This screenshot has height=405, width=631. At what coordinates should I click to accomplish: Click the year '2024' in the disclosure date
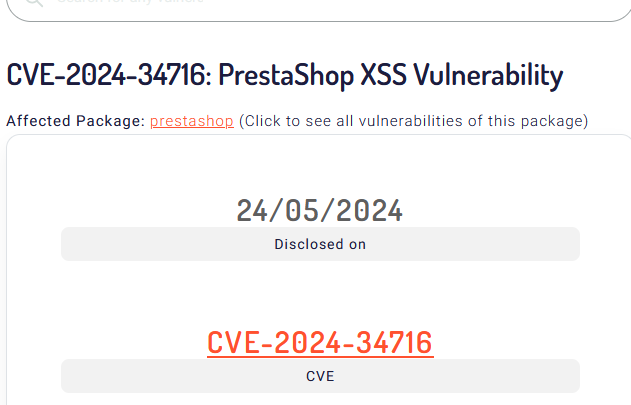pos(369,211)
